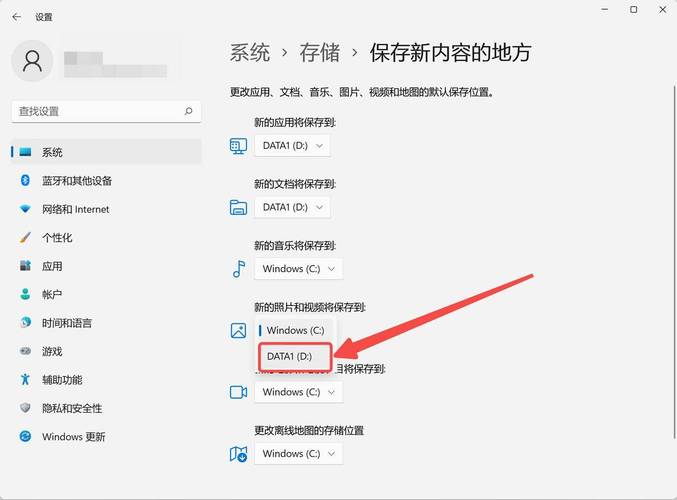Viewport: 677px width, 500px height.
Task: Open 隐私和安全性 settings
Action: [106, 408]
